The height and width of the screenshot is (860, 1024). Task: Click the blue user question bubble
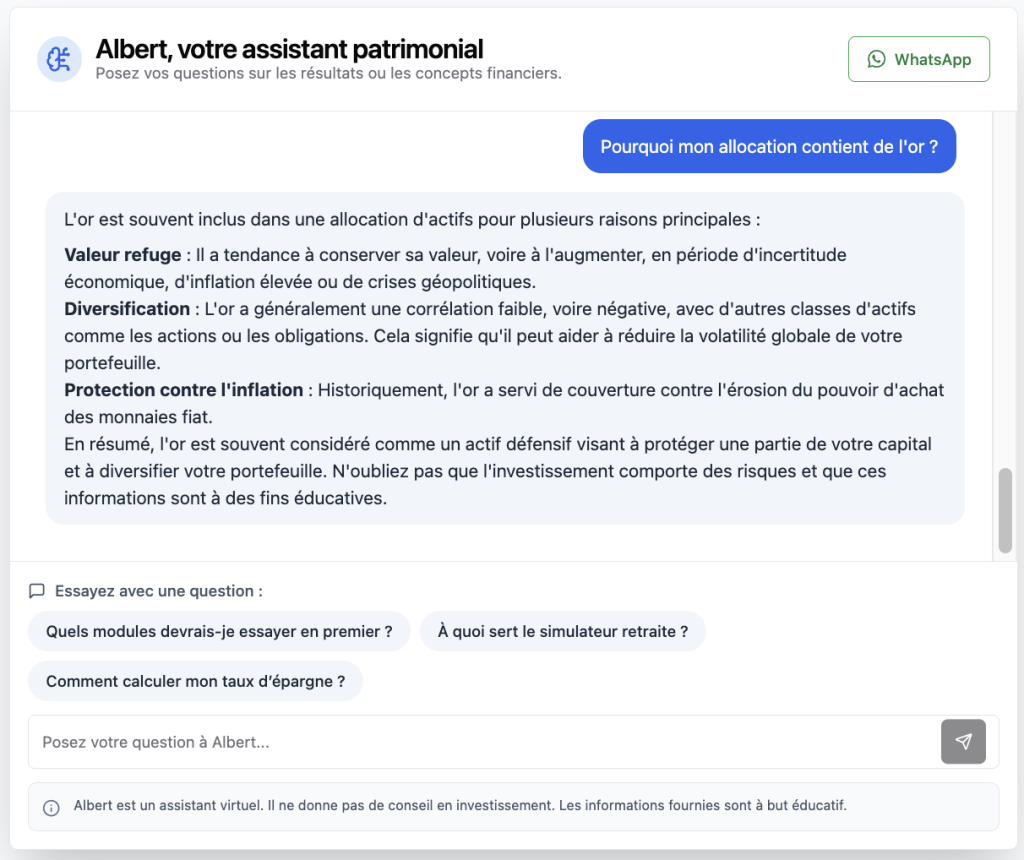[x=769, y=146]
